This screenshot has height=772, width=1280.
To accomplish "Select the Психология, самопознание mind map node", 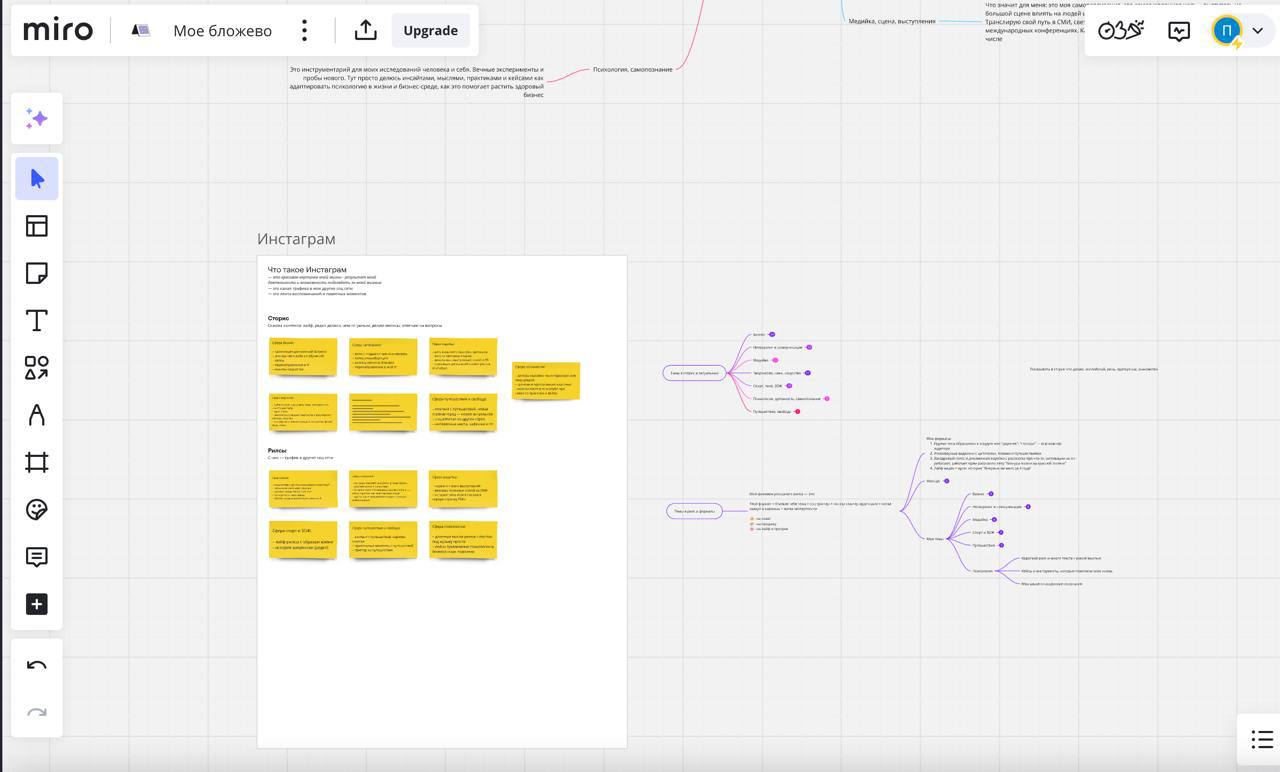I will pos(633,69).
